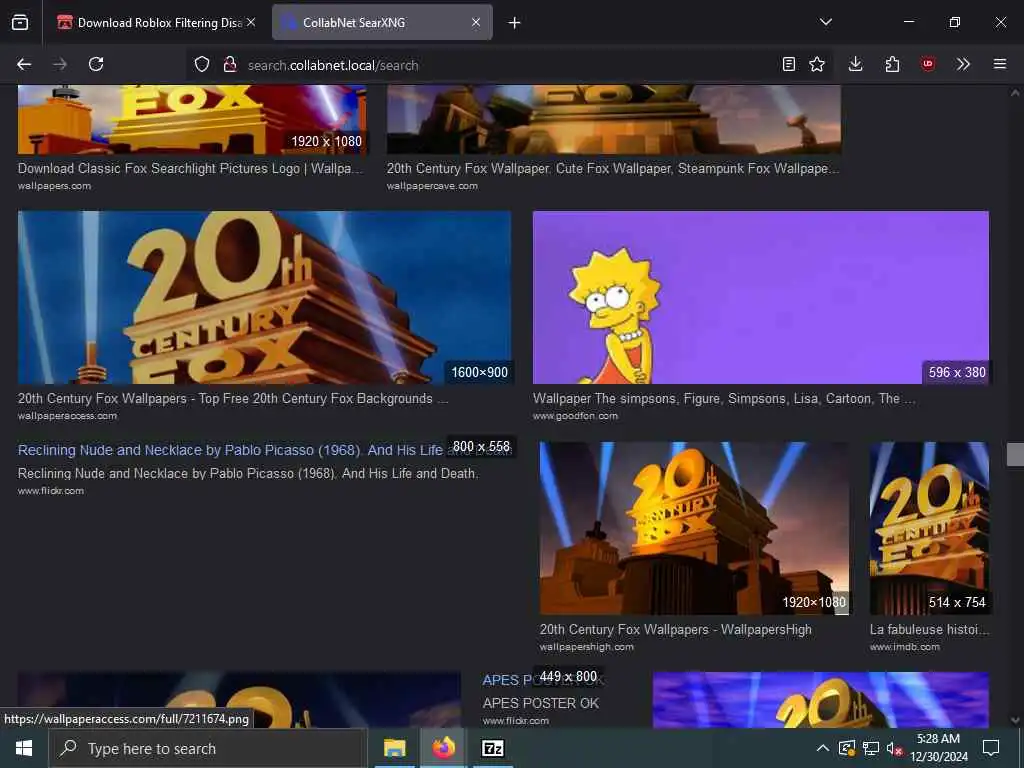The width and height of the screenshot is (1024, 768).
Task: Show hidden system tray icons
Action: (x=823, y=748)
